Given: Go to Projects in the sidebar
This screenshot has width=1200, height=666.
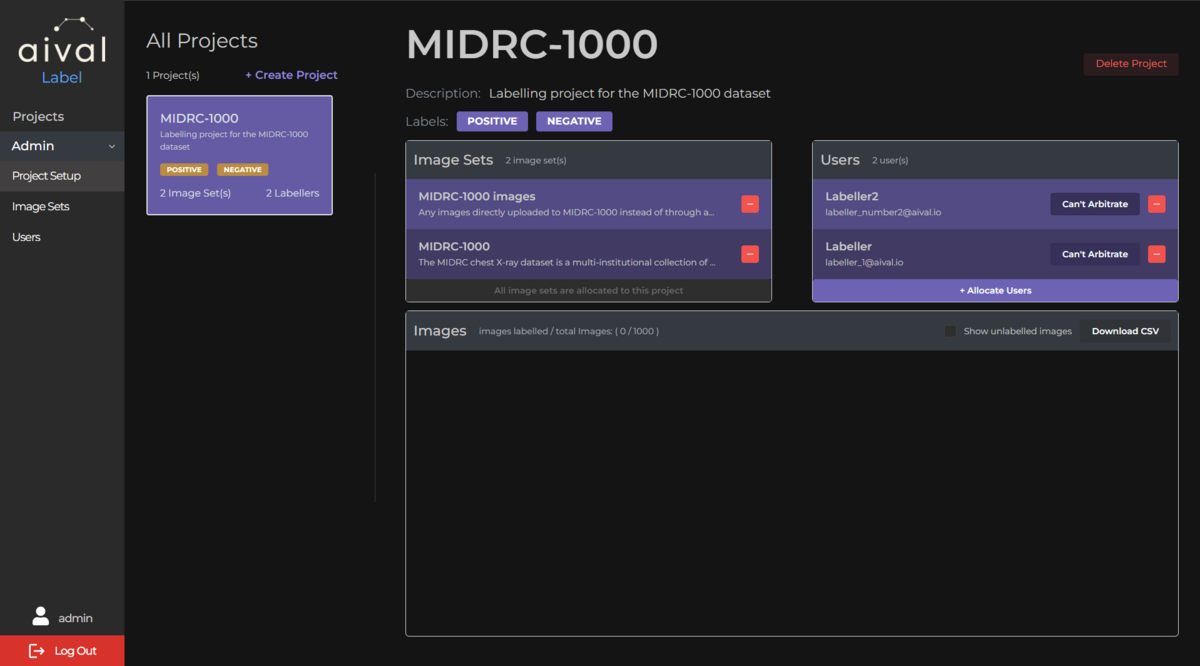Looking at the screenshot, I should tap(37, 116).
